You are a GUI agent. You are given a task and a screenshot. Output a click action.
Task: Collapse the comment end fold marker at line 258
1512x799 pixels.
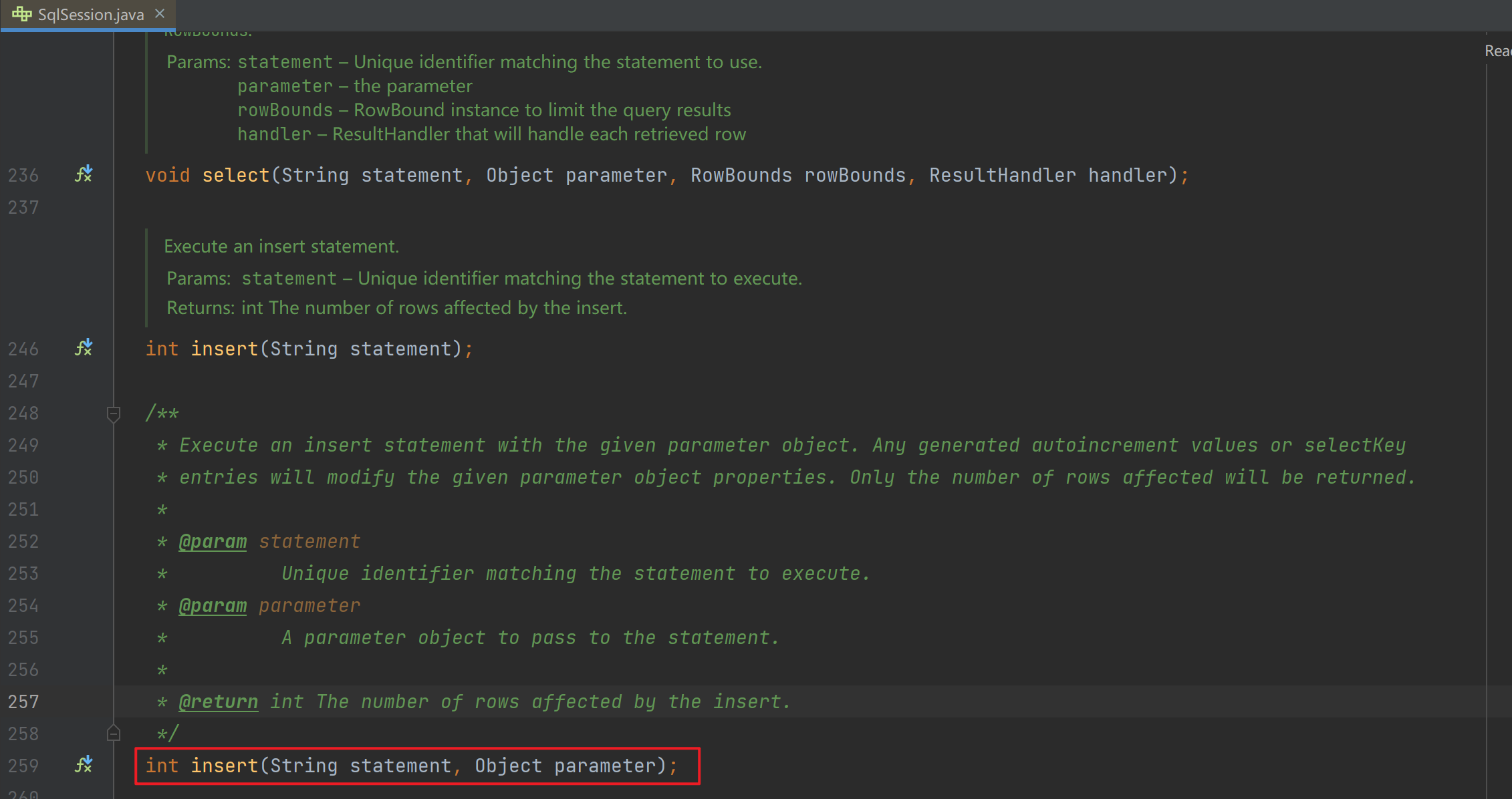[x=114, y=733]
